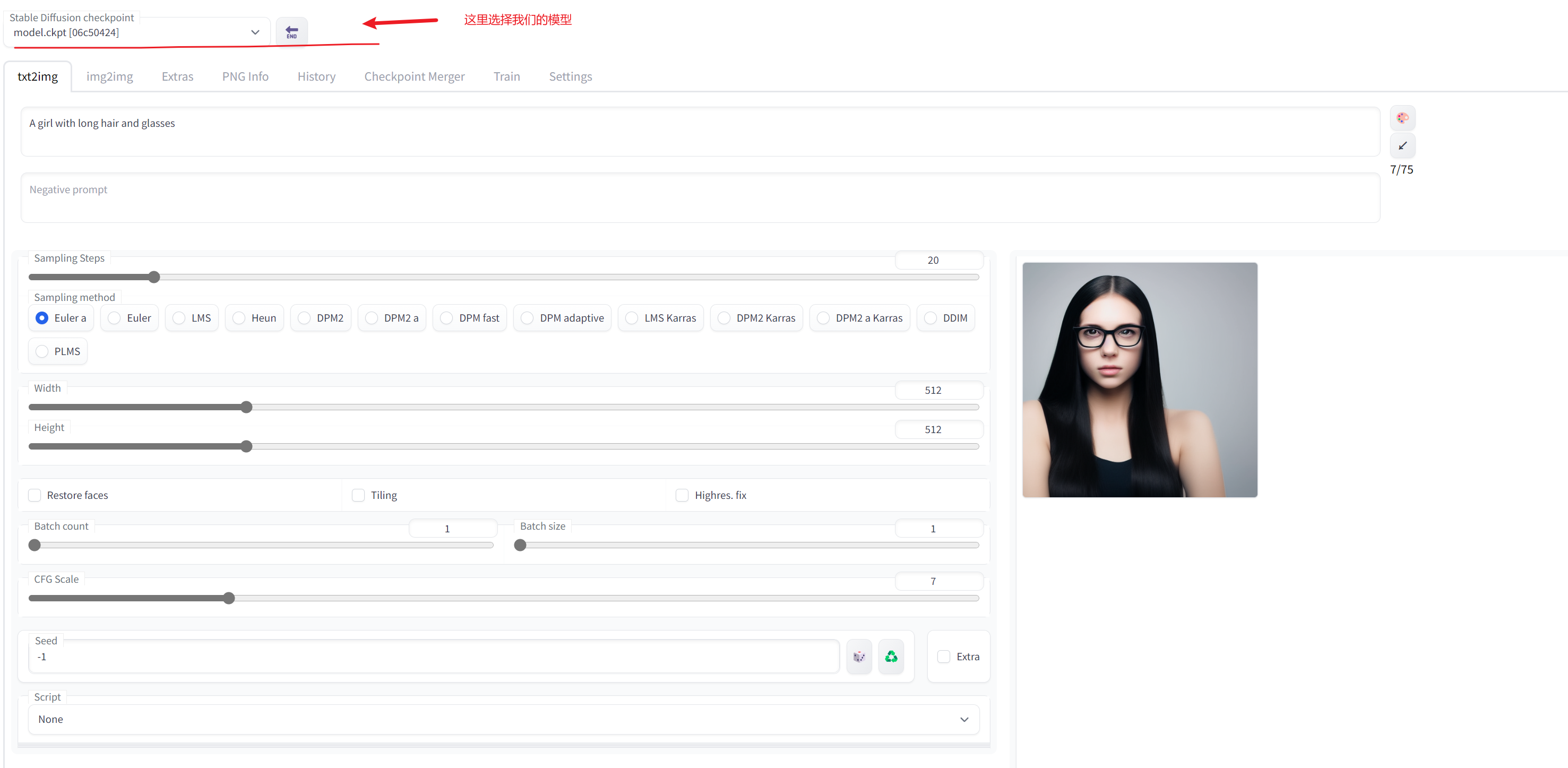Select the DDIM sampling method

point(930,318)
